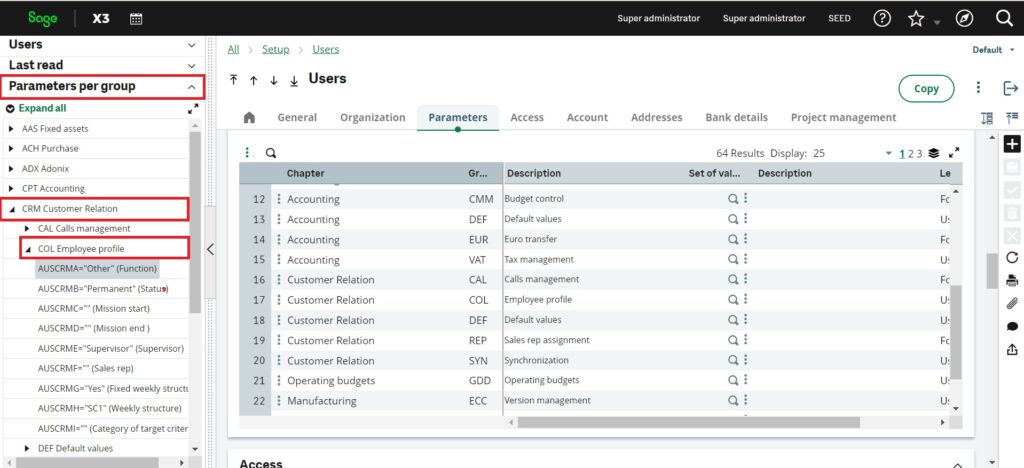Click the search magnifier in header
This screenshot has height=468, width=1024.
coord(1004,18)
